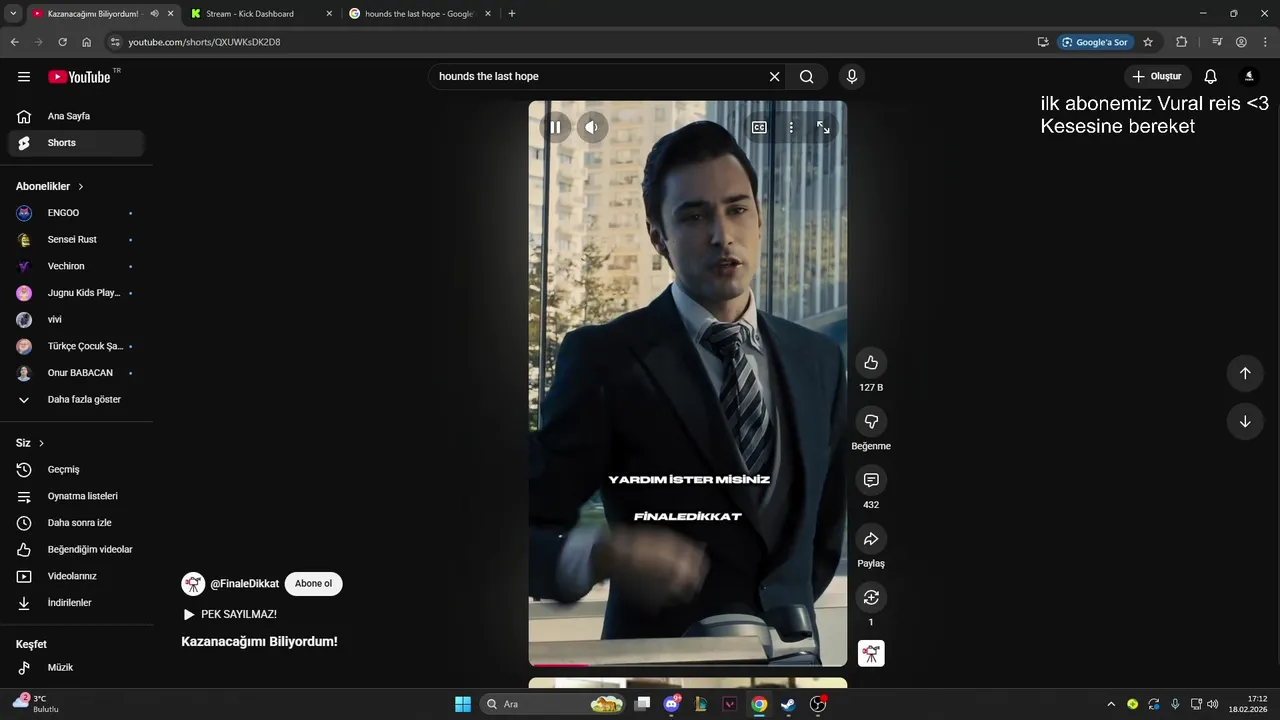Open the account avatar menu
The width and height of the screenshot is (1280, 720).
tap(1249, 77)
